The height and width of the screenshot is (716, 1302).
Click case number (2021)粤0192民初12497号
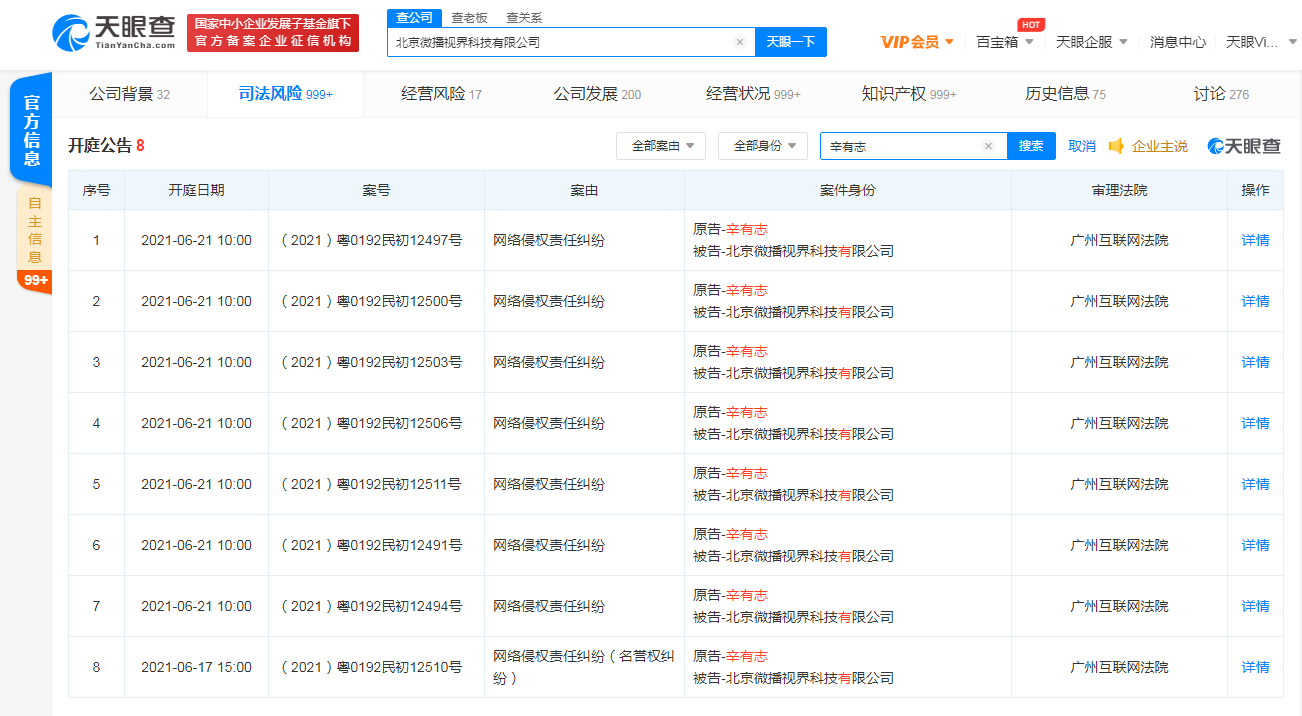pyautogui.click(x=372, y=240)
